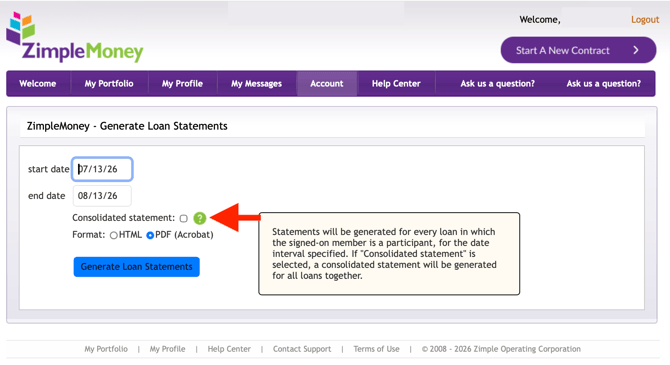
Task: Open My Profile footer link
Action: pyautogui.click(x=168, y=349)
